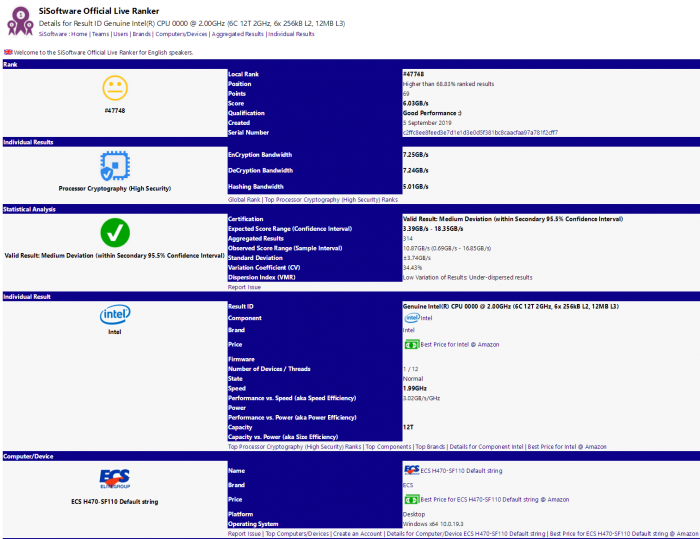Click the SiSoftware doctor logo icon

(18, 20)
